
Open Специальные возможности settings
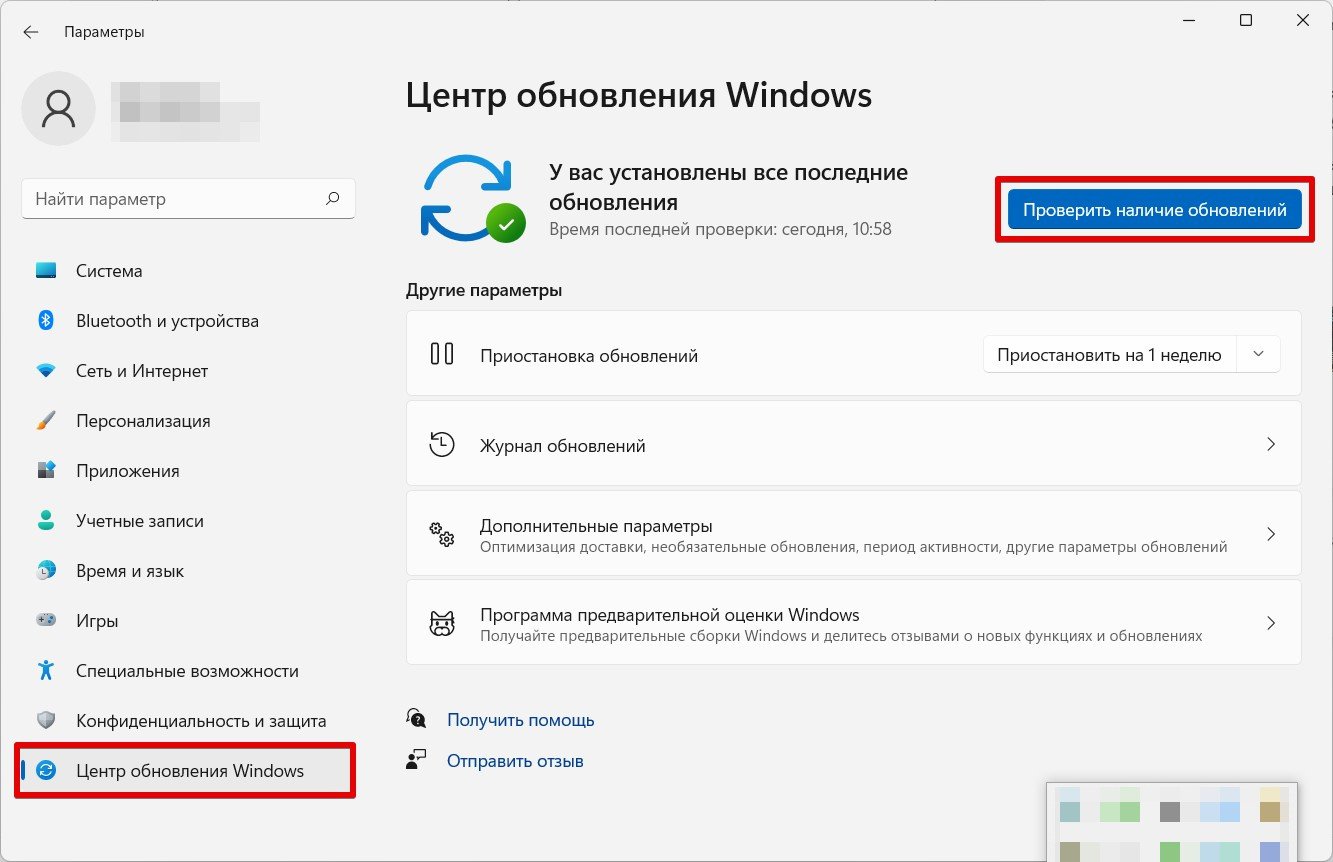coord(188,671)
